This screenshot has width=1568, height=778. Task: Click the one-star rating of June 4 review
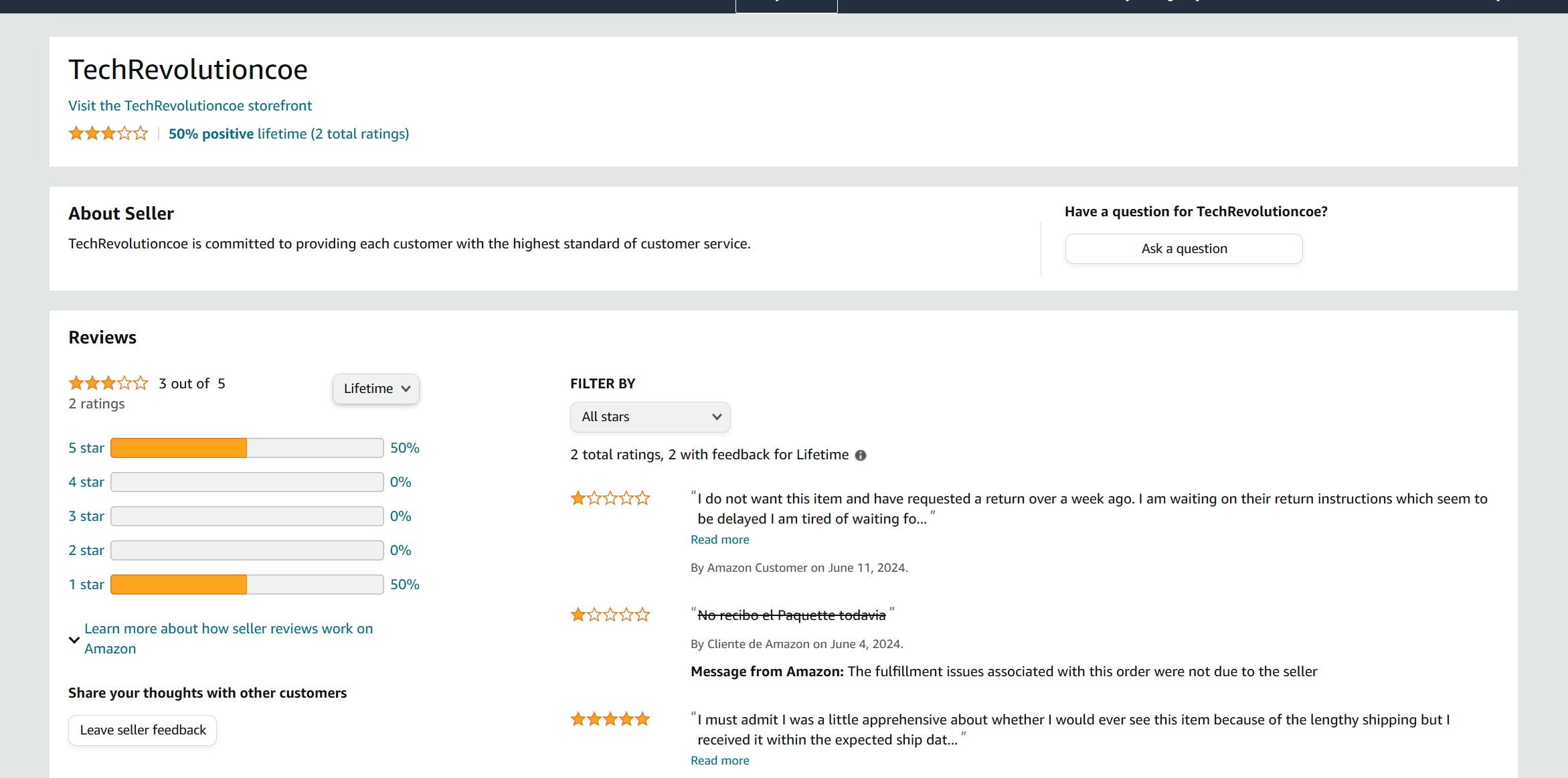pyautogui.click(x=610, y=615)
